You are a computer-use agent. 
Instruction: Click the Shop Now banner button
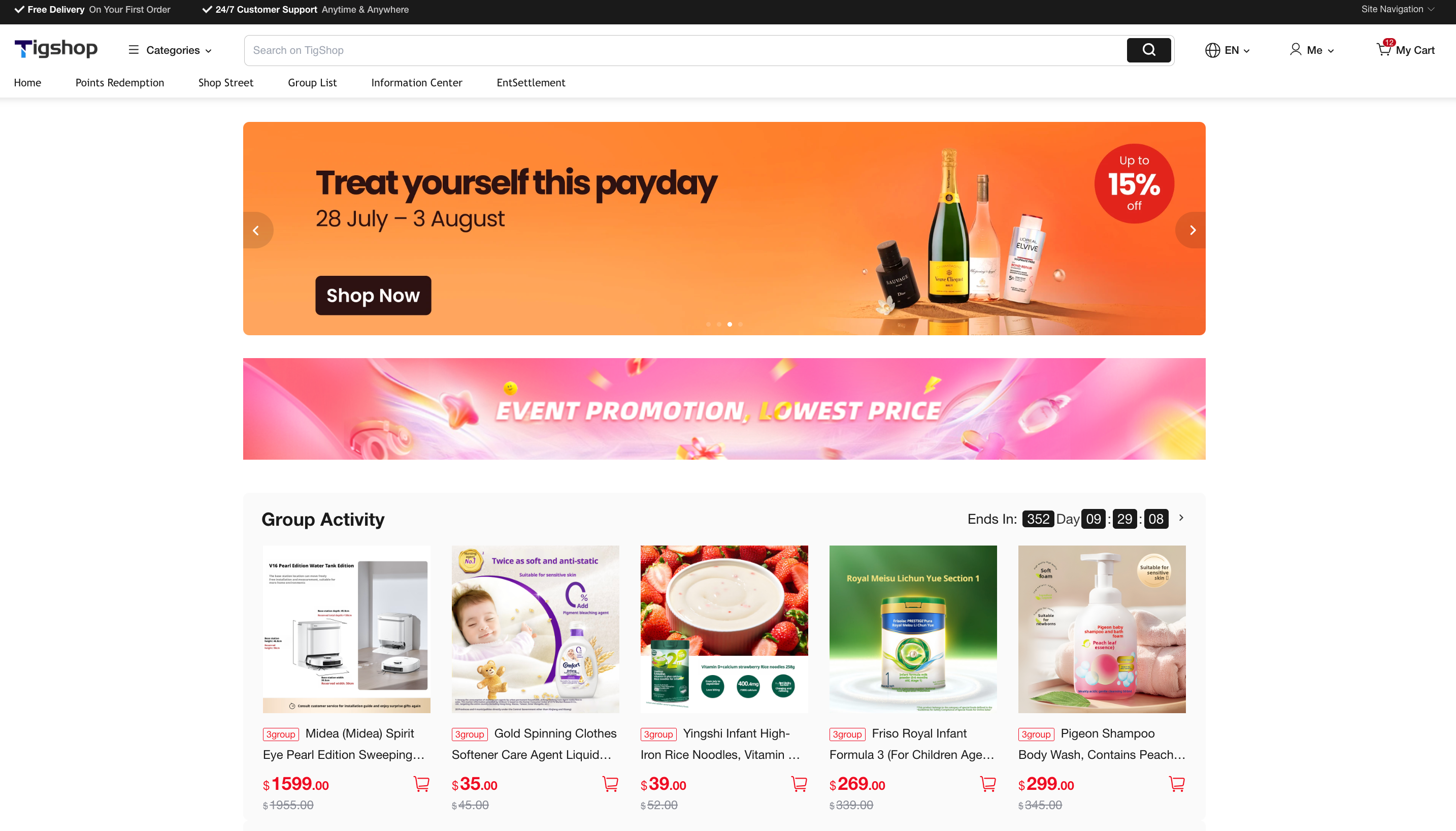point(373,296)
